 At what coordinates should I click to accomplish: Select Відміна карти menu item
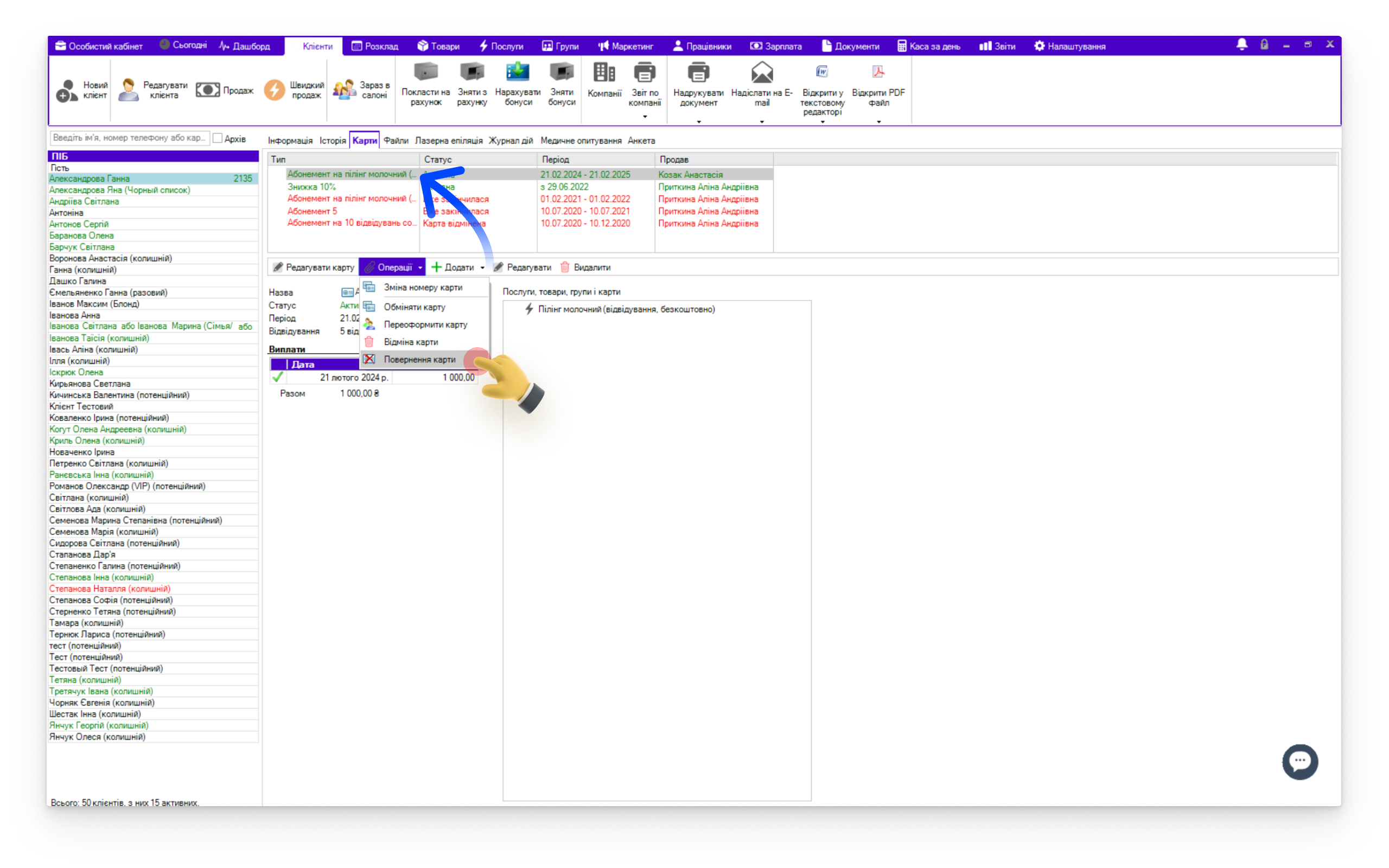tap(424, 342)
